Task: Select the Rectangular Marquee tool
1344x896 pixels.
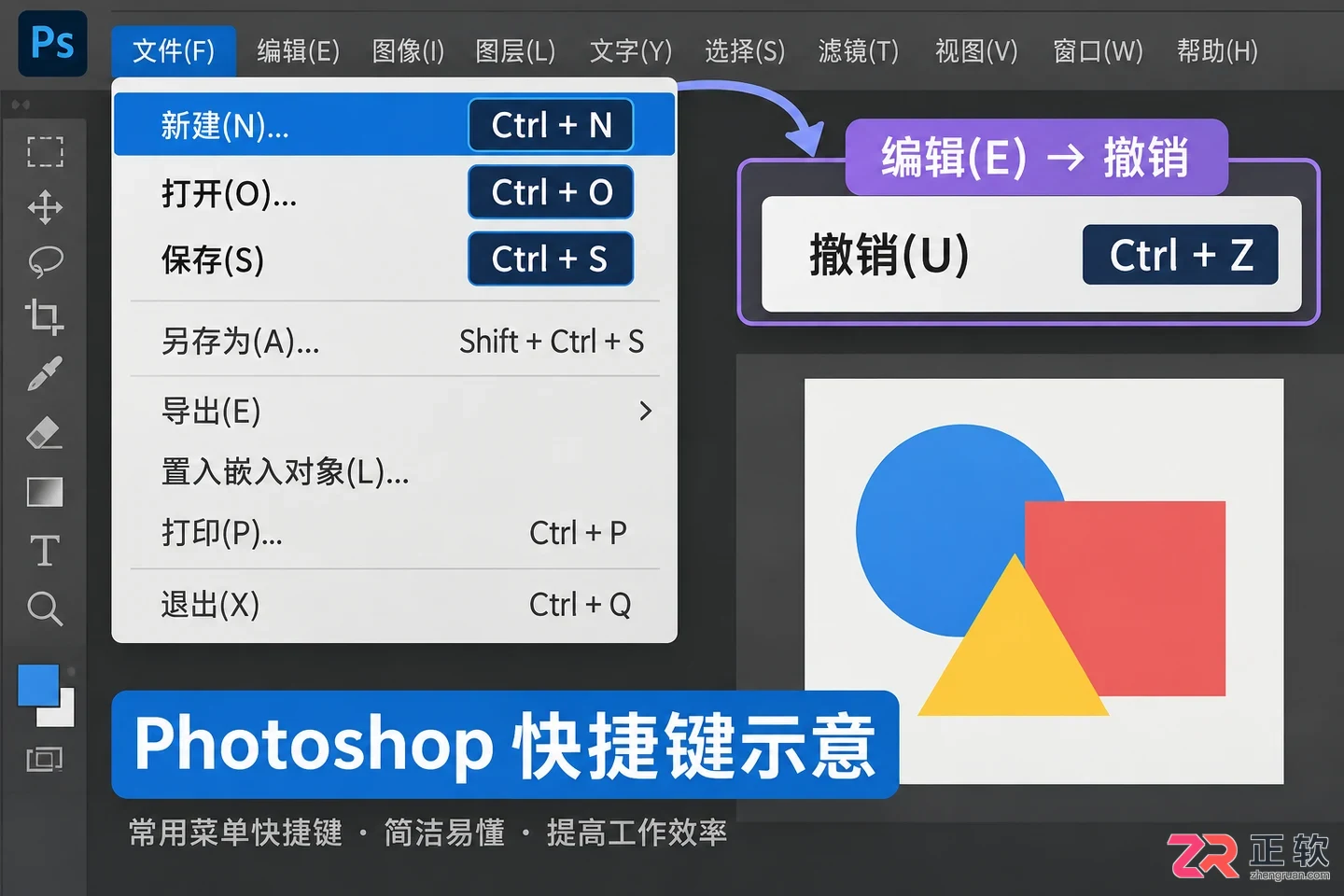Action: pyautogui.click(x=45, y=151)
